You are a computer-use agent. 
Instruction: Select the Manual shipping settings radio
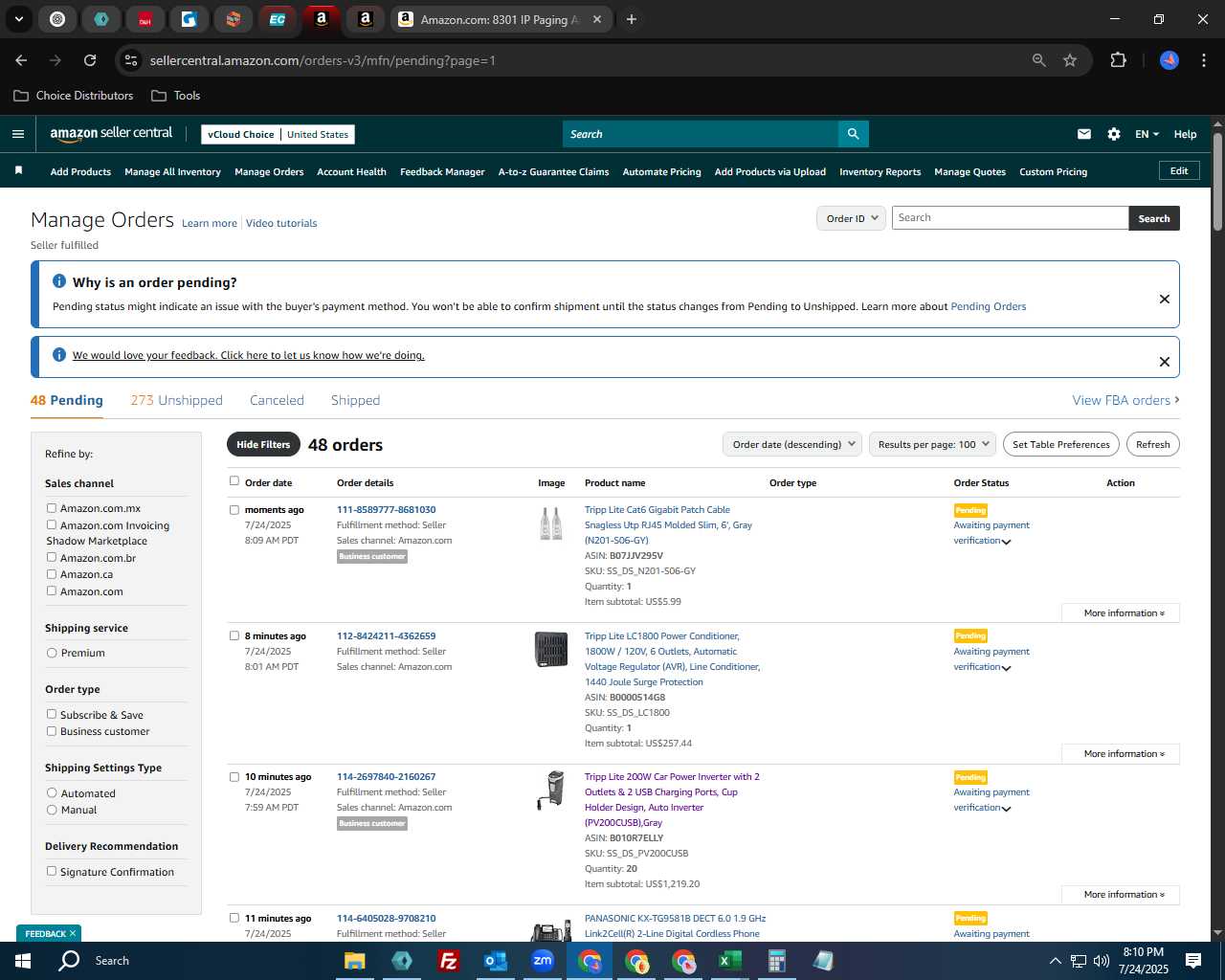52,810
